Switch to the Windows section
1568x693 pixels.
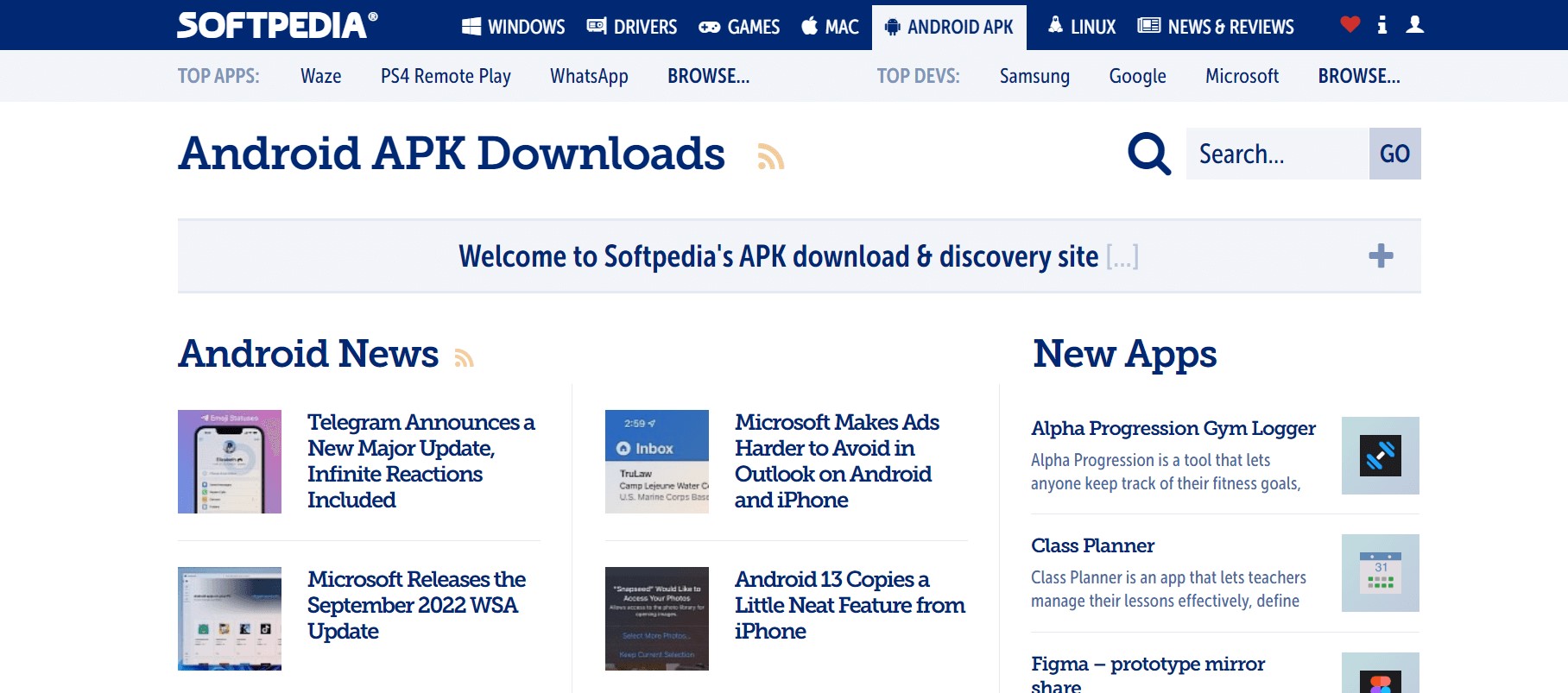[x=514, y=27]
